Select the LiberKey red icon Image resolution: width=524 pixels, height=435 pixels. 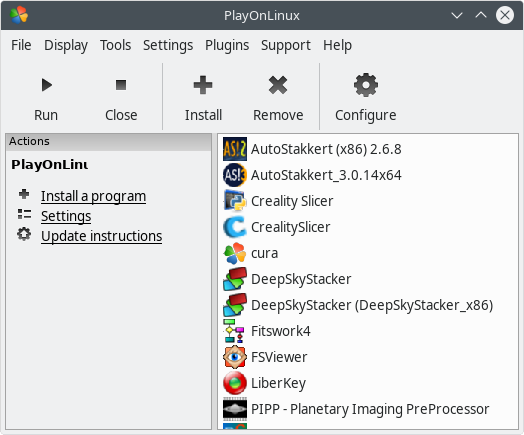click(235, 383)
